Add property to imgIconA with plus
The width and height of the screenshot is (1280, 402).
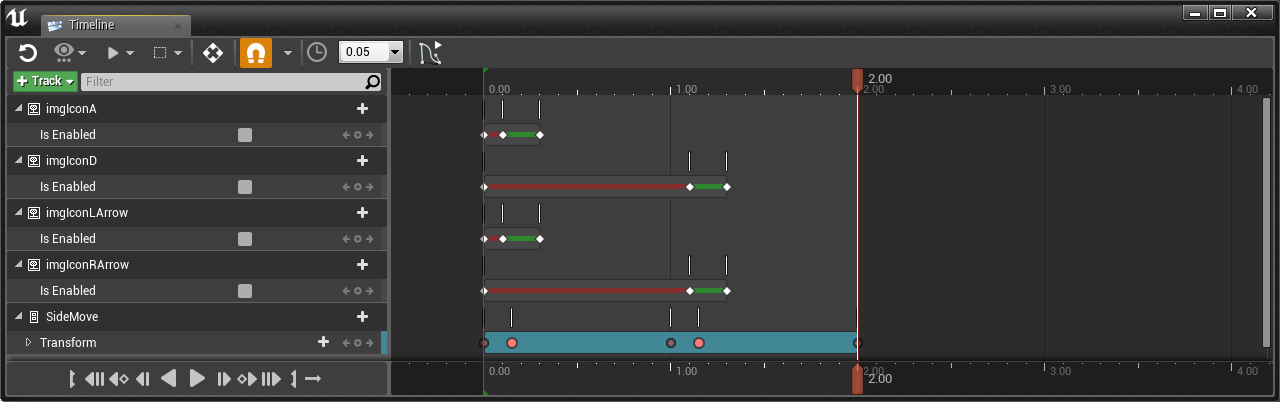[363, 108]
